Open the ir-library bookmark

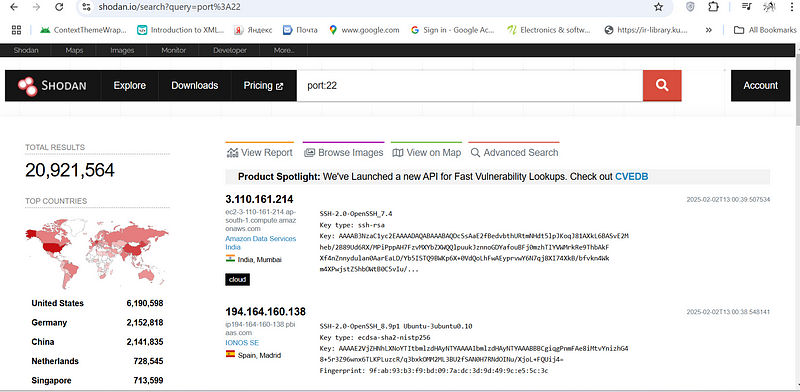[x=645, y=30]
